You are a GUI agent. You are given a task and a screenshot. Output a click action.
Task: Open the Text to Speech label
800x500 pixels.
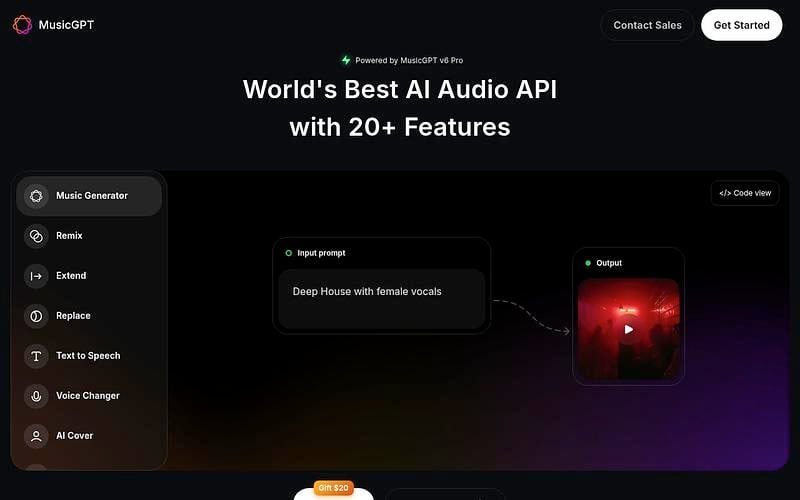(x=88, y=356)
